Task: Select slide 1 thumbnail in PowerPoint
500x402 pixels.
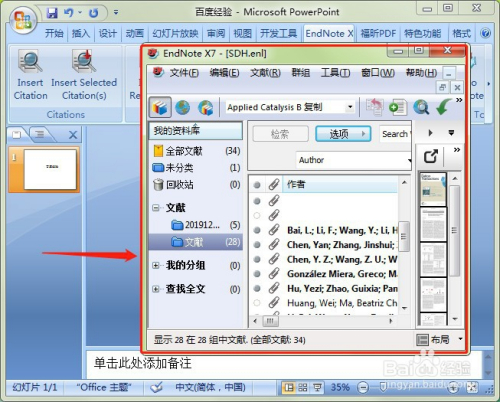Action: tap(50, 169)
